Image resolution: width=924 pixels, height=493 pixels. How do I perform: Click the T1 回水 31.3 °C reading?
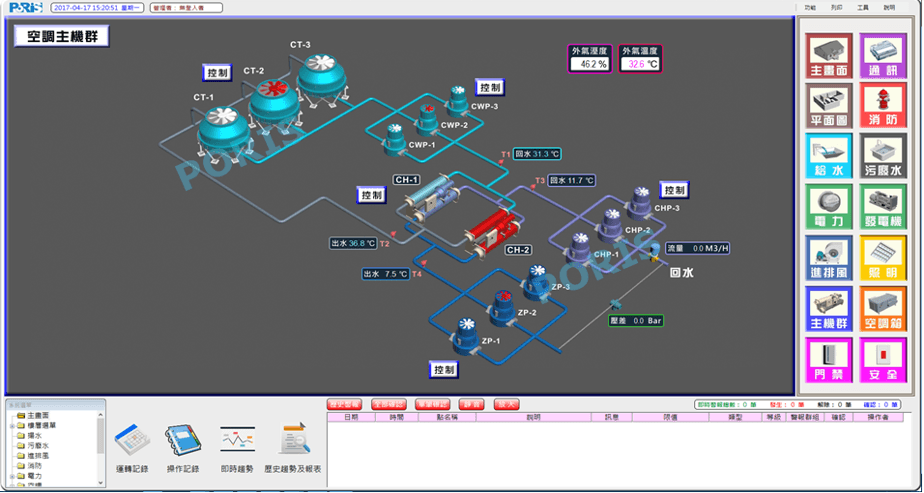tap(537, 154)
